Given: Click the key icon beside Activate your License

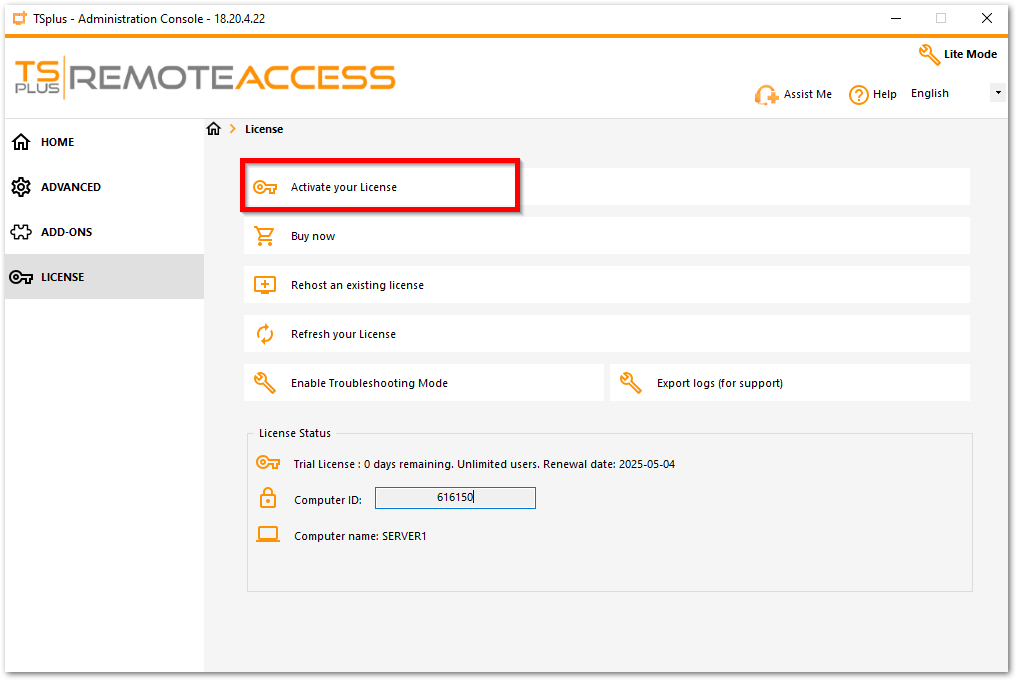Looking at the screenshot, I should 265,187.
